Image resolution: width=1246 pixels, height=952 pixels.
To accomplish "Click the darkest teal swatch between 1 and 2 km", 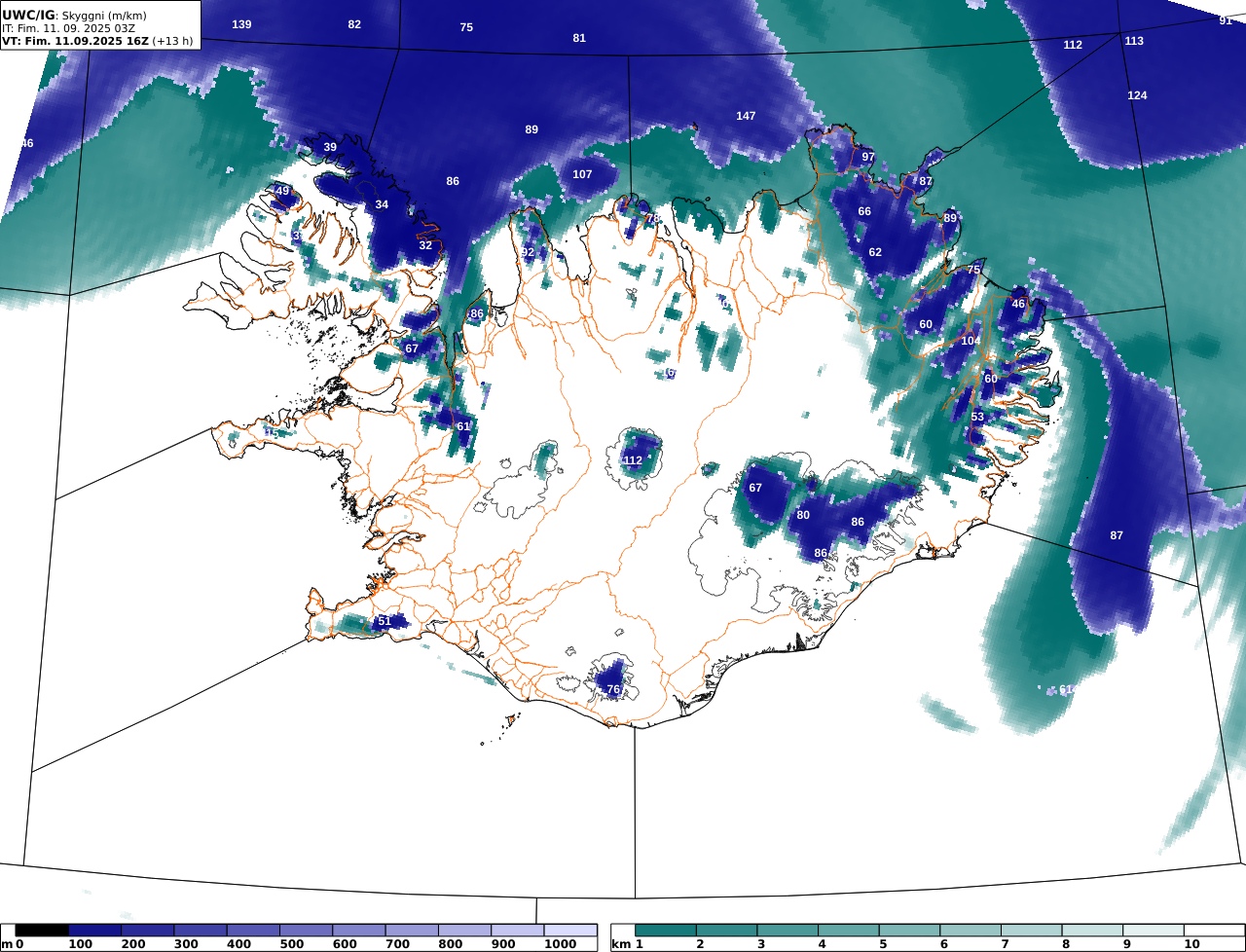I will pyautogui.click(x=666, y=931).
